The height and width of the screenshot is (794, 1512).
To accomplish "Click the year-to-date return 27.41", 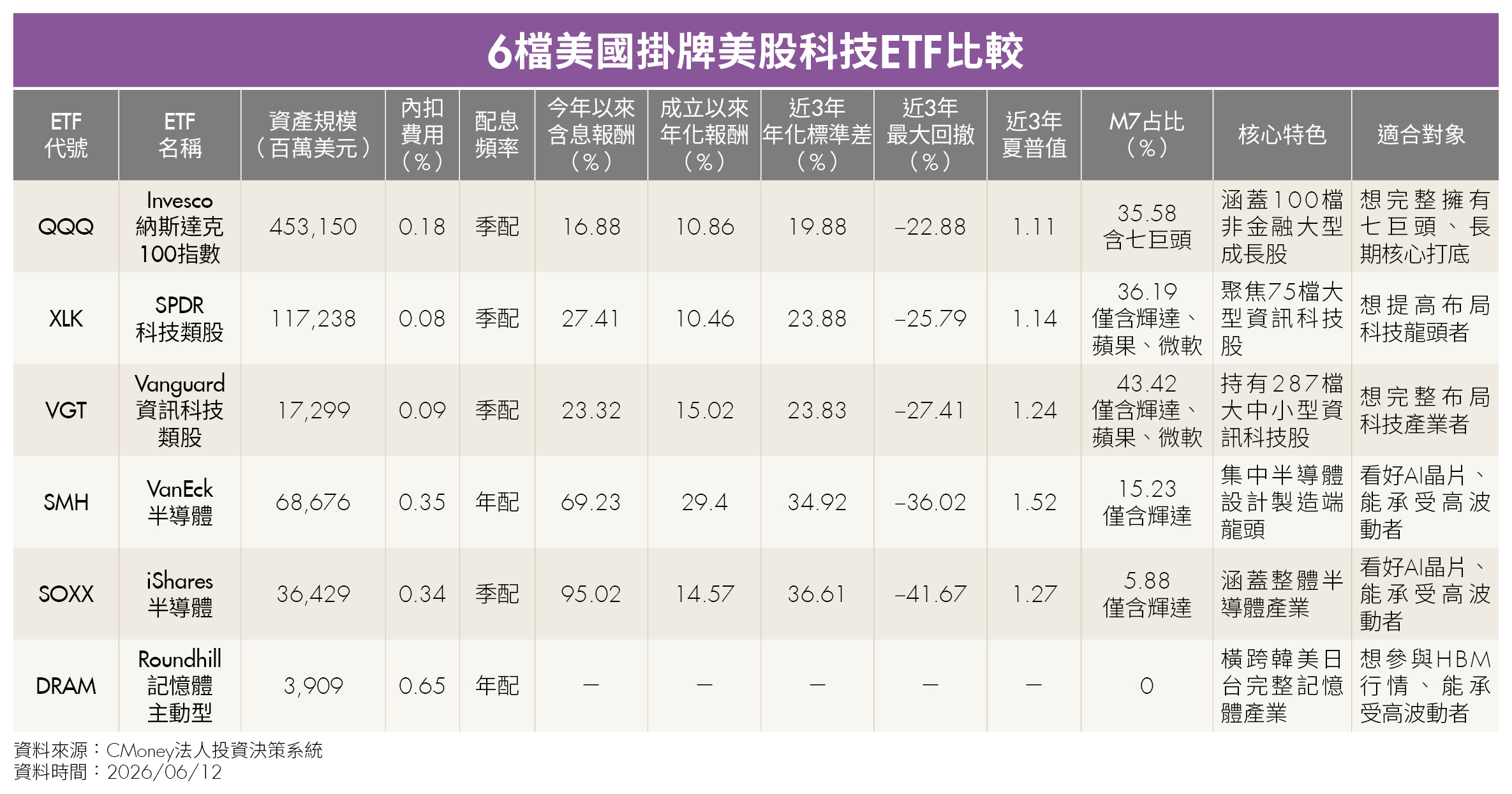I will [x=591, y=318].
